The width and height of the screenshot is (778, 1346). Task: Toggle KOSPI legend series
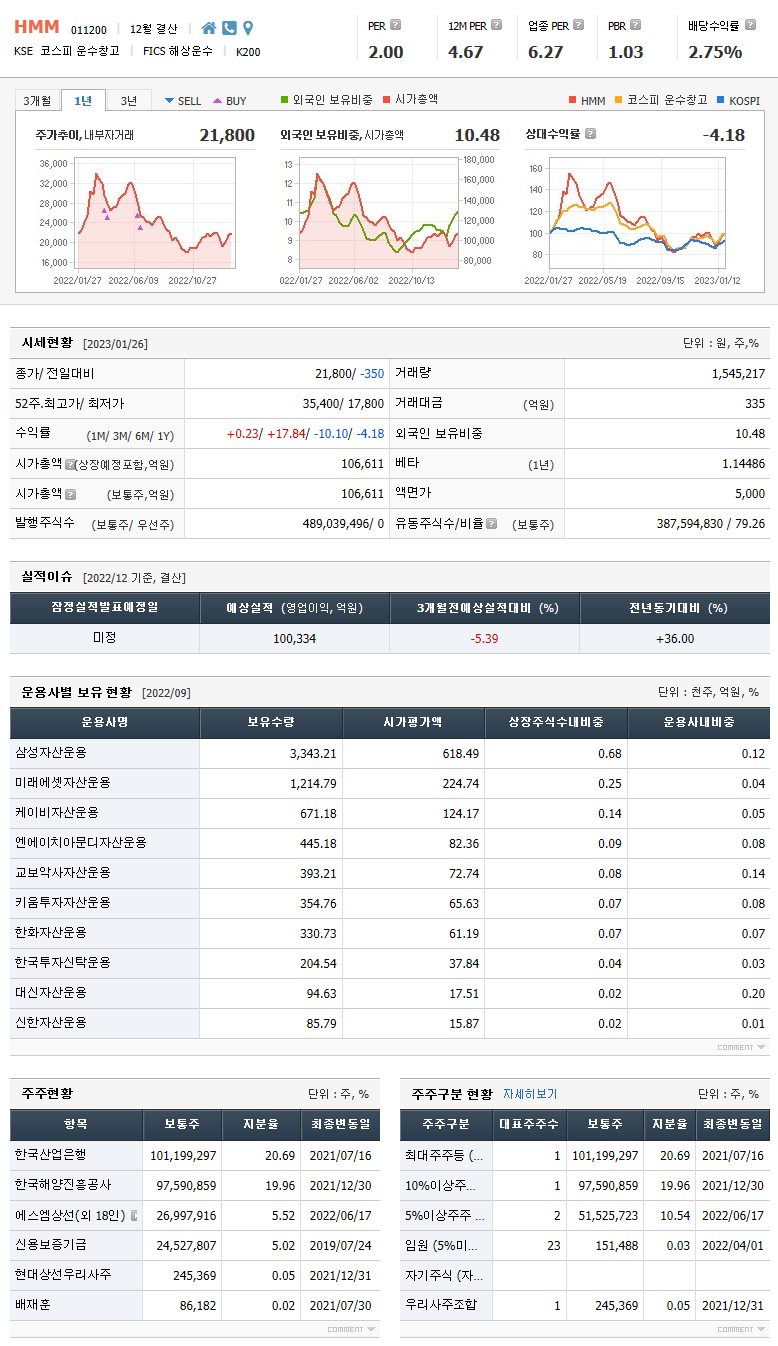pos(738,101)
